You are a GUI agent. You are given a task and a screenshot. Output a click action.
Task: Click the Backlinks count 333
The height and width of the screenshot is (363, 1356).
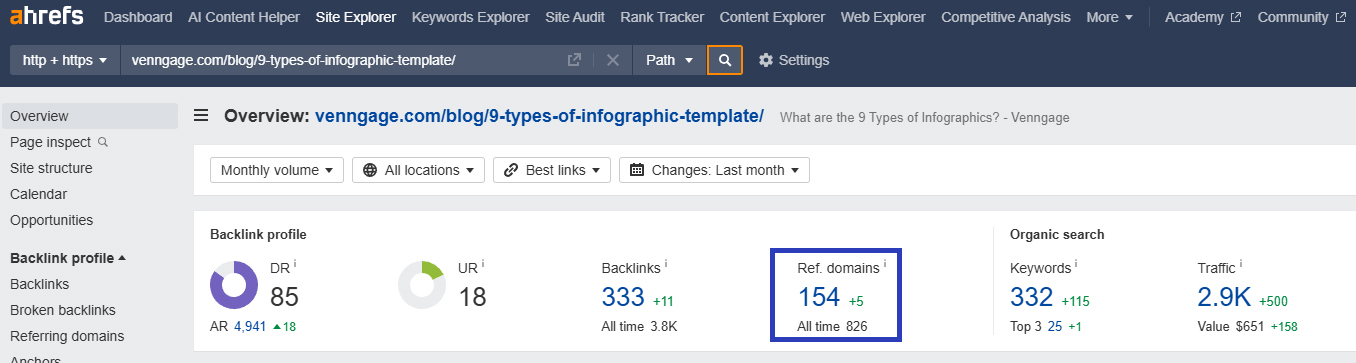click(x=623, y=297)
